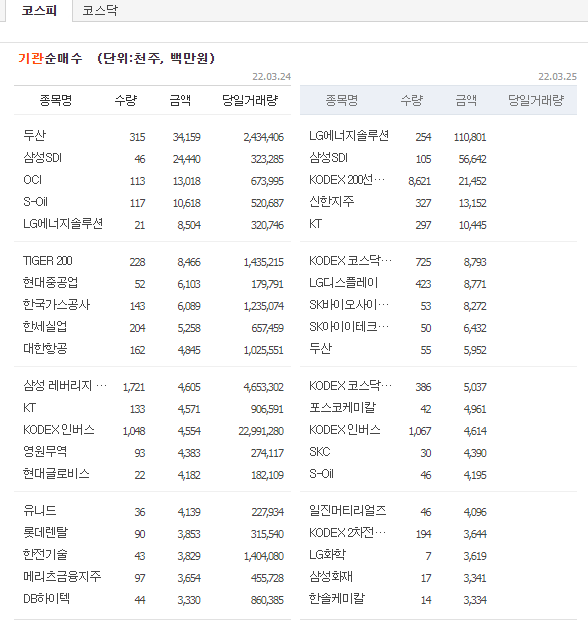Open the LG디스플레이 stock link

pos(344,283)
